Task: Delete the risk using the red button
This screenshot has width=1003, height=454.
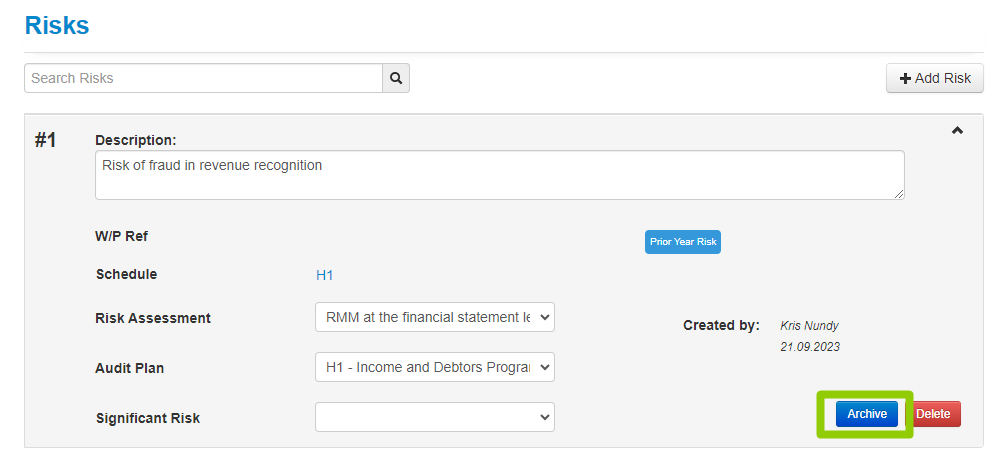Action: click(933, 414)
